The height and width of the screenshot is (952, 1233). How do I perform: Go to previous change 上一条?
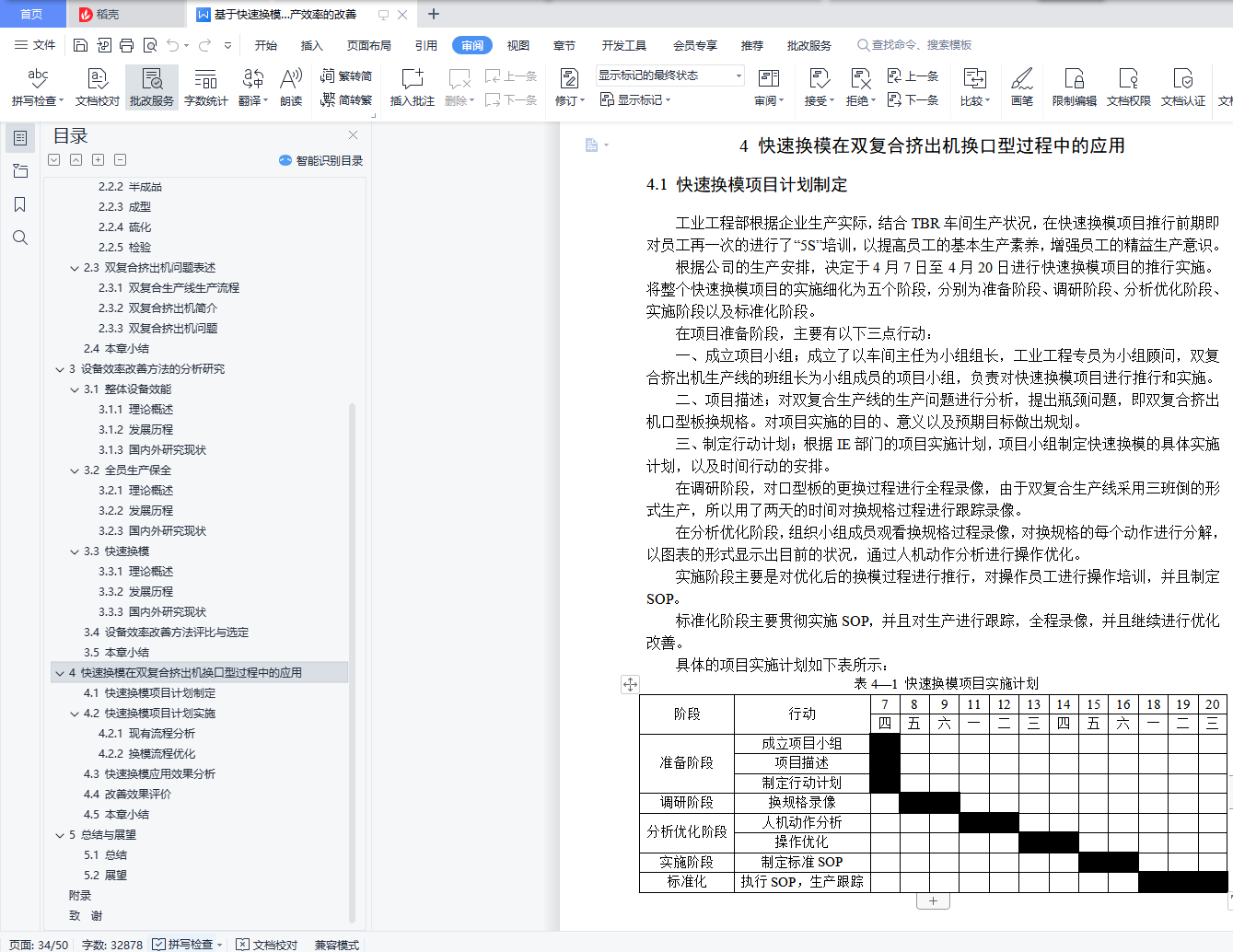(x=913, y=76)
